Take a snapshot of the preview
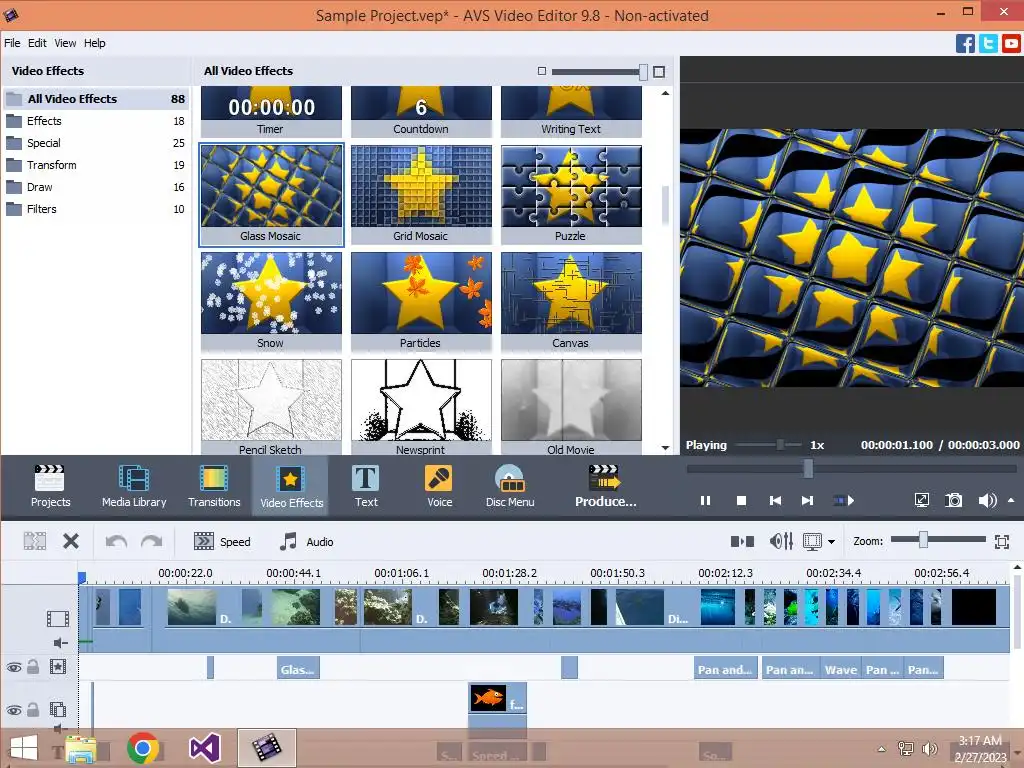The height and width of the screenshot is (768, 1024). click(953, 500)
